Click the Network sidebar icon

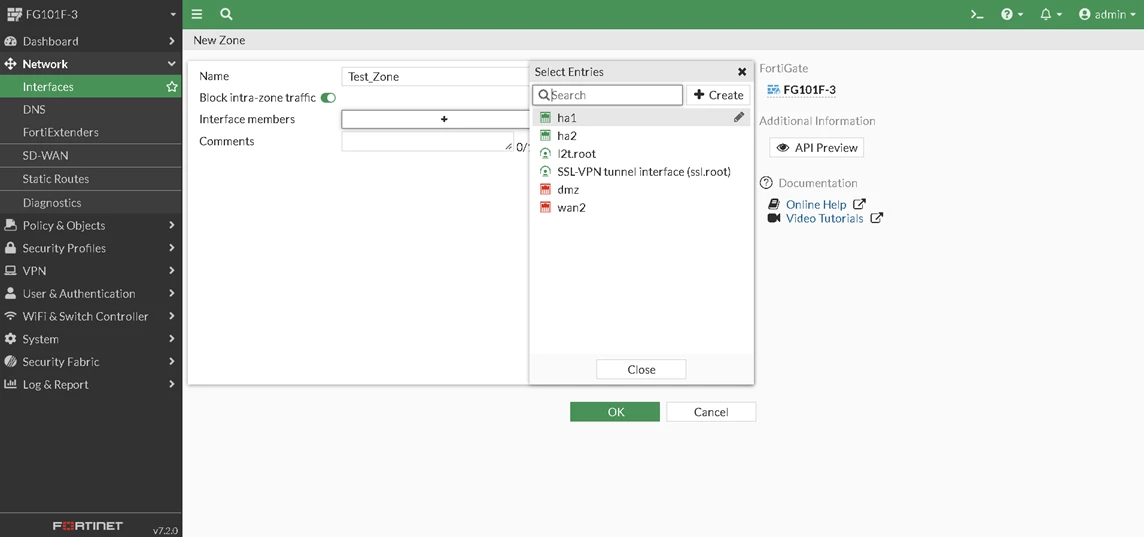click(x=10, y=64)
